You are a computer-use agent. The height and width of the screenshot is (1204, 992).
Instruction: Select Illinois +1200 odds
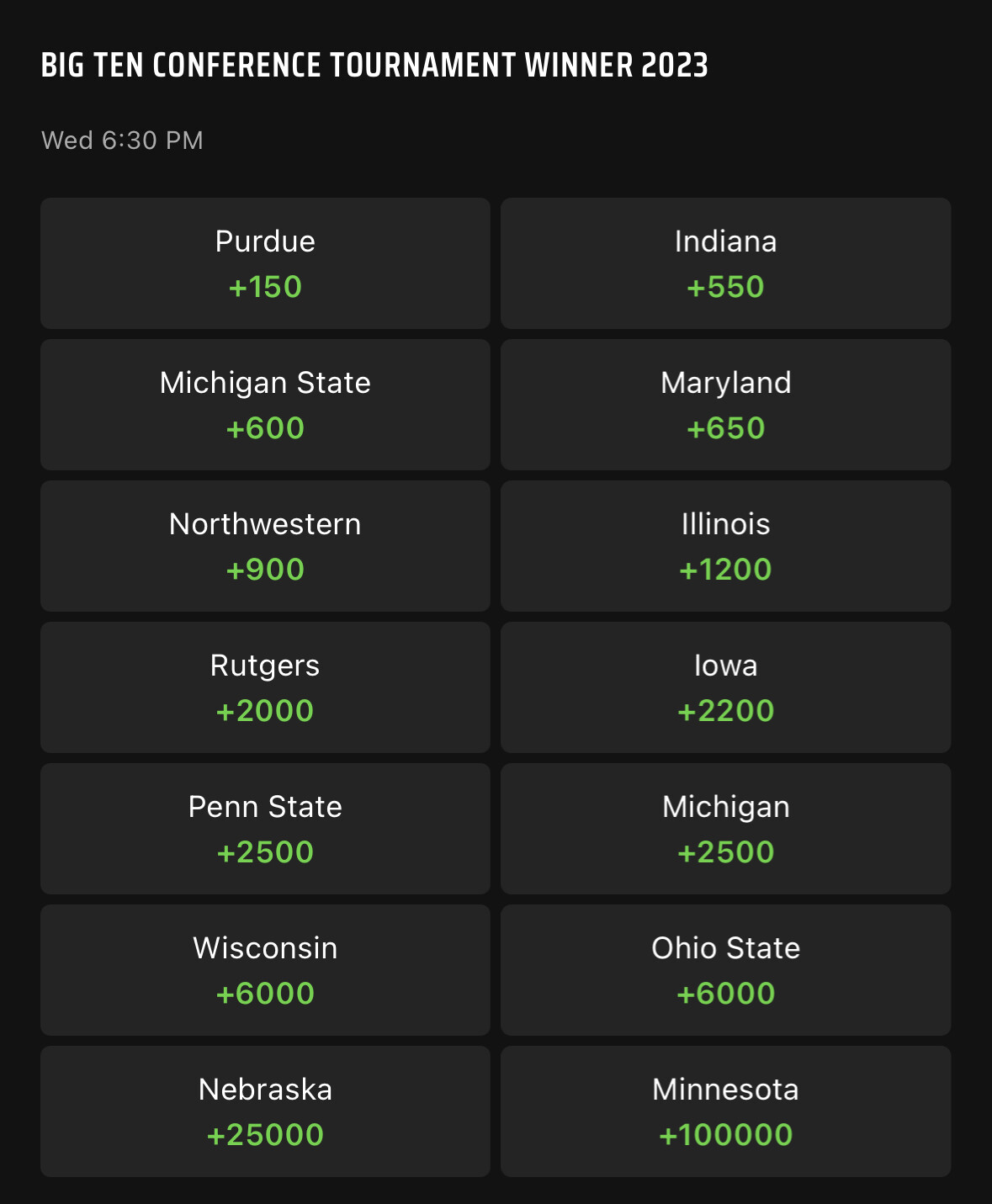726,546
